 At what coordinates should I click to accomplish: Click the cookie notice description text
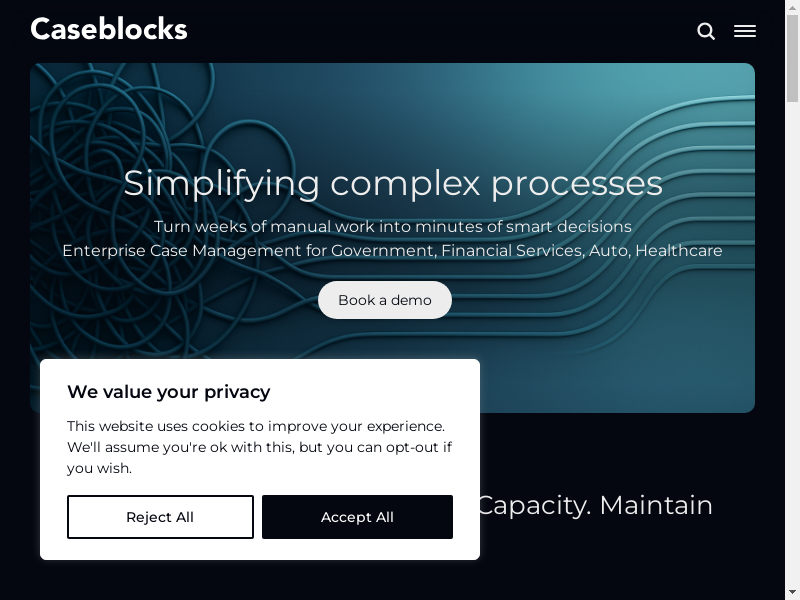coord(259,447)
